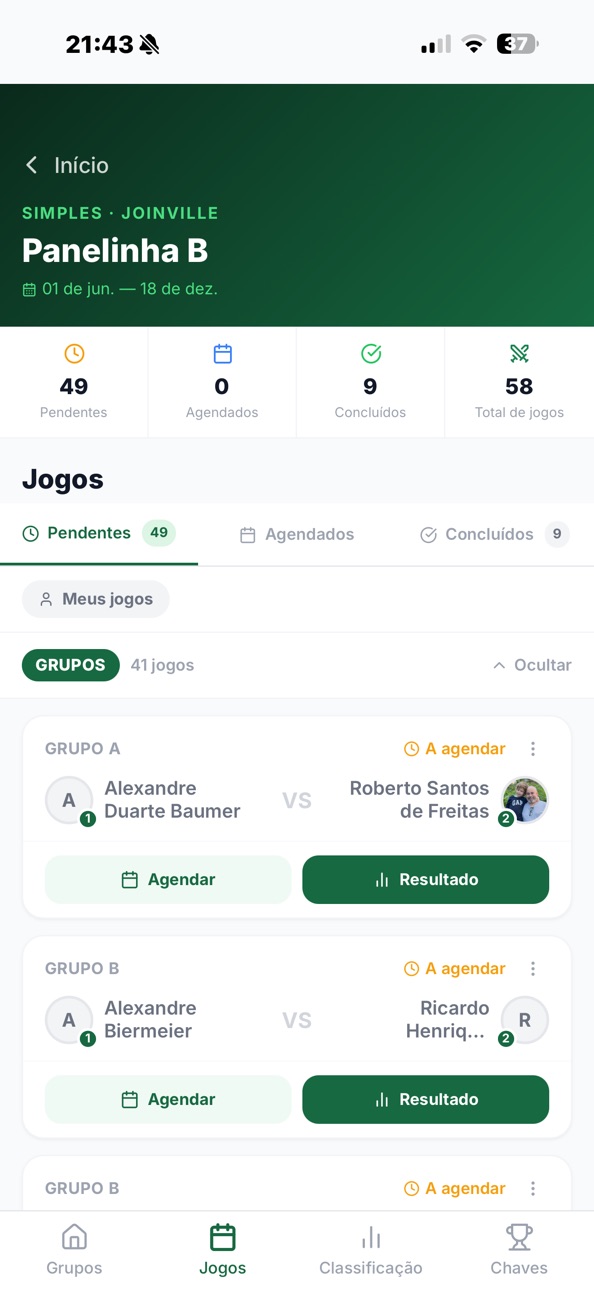Screen dimensions: 594x1290
Task: Open the Classificação bar chart tab
Action: point(371,1250)
